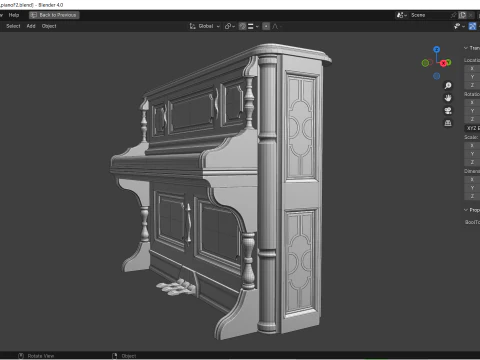Click the Scale Z field

pos(472,162)
